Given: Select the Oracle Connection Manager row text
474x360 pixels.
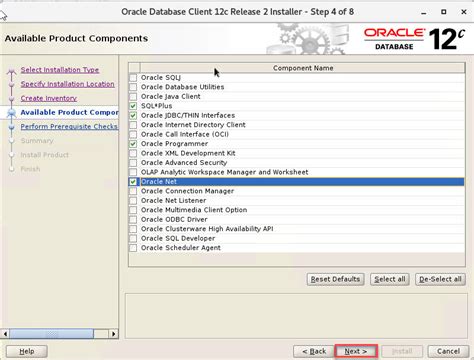Looking at the screenshot, I should (x=187, y=191).
